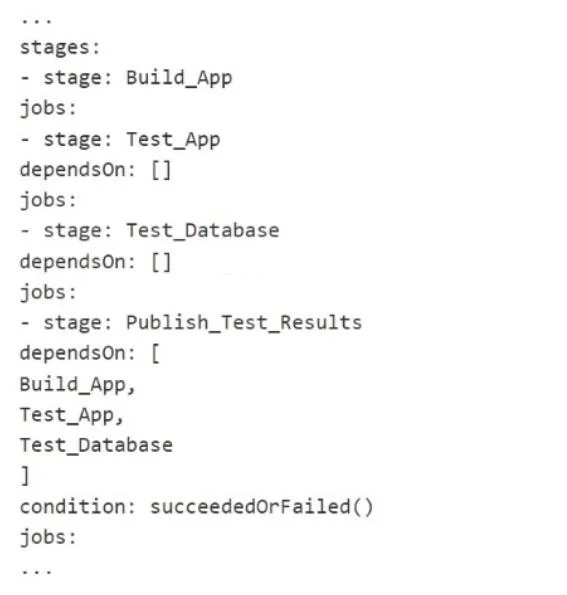Screen dimensions: 567x595
Task: Click 'Test_Database' in the dependsOn list
Action: (96, 445)
